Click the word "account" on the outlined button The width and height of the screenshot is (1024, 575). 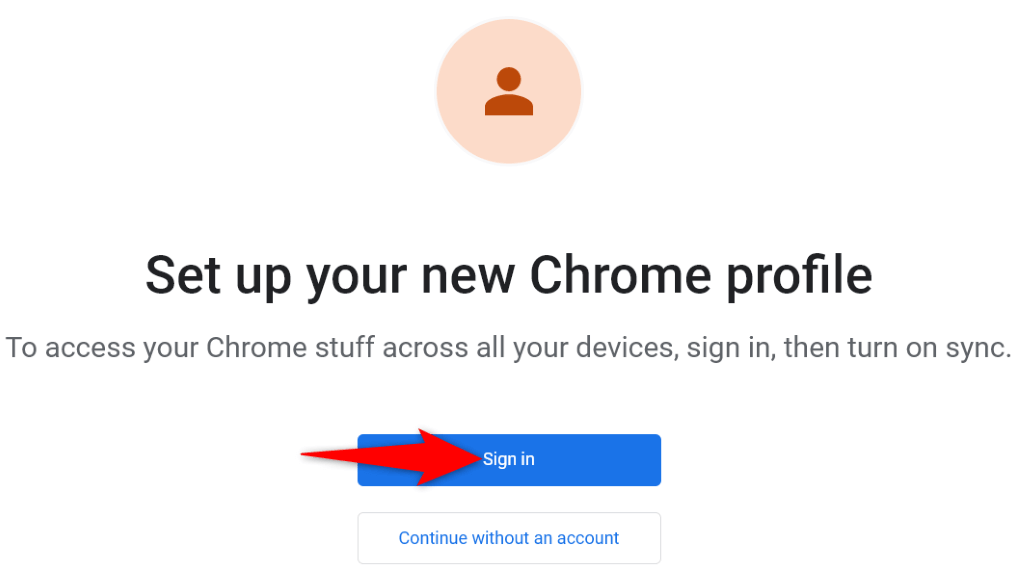pyautogui.click(x=587, y=538)
